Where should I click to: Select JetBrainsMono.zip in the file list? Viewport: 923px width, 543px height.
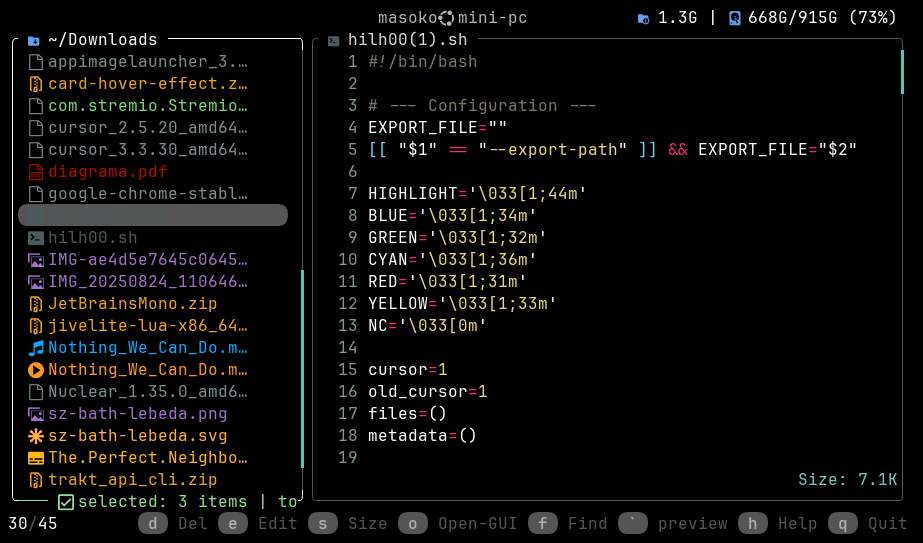point(132,304)
